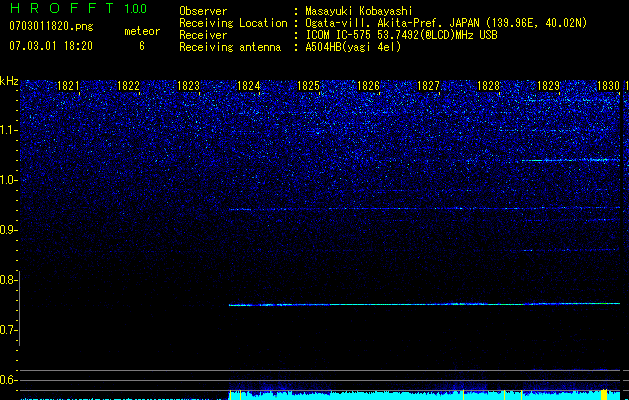Click the date stamp 07.03.01 18:20
The image size is (629, 400).
point(51,46)
